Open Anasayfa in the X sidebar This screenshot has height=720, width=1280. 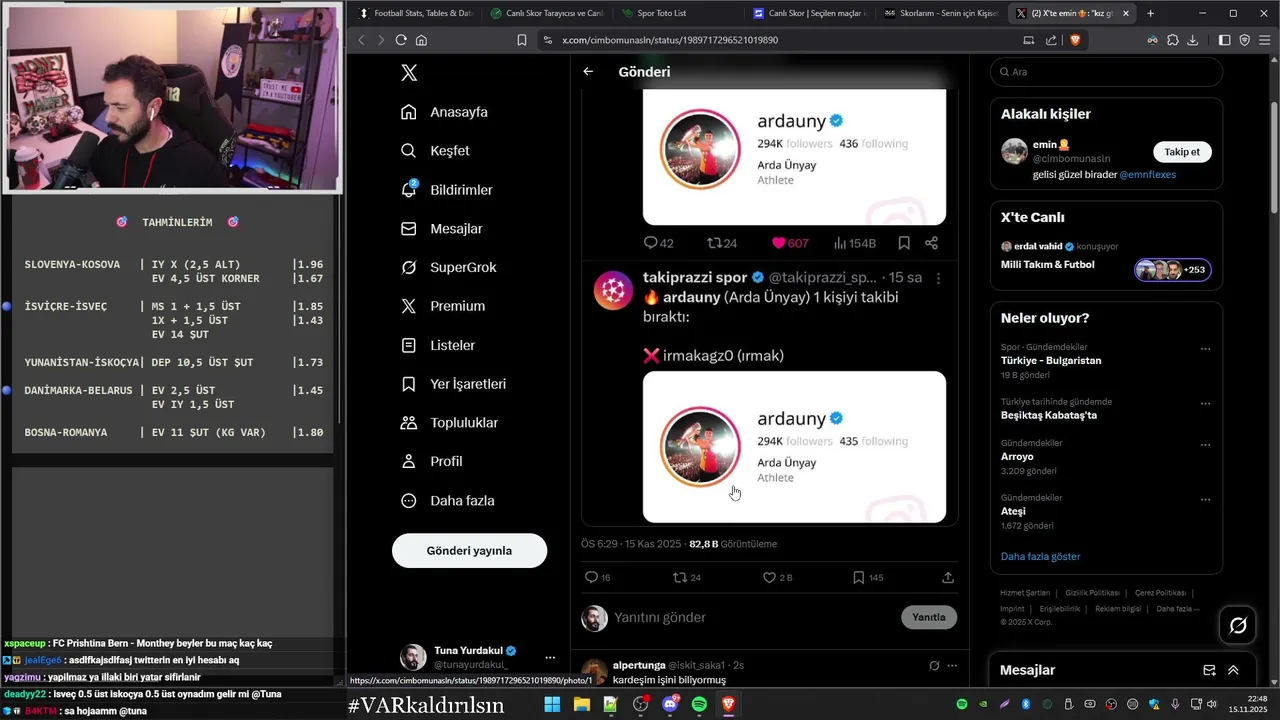[x=444, y=112]
